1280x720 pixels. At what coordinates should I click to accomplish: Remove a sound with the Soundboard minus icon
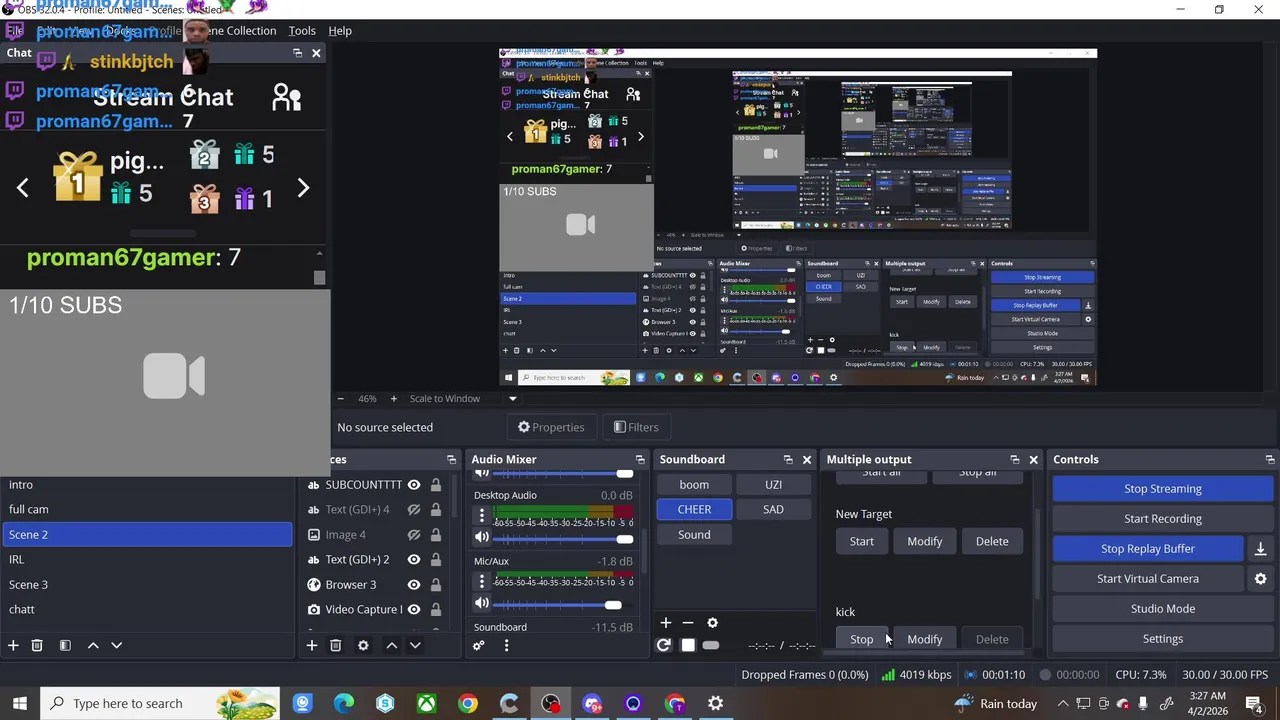tap(687, 623)
